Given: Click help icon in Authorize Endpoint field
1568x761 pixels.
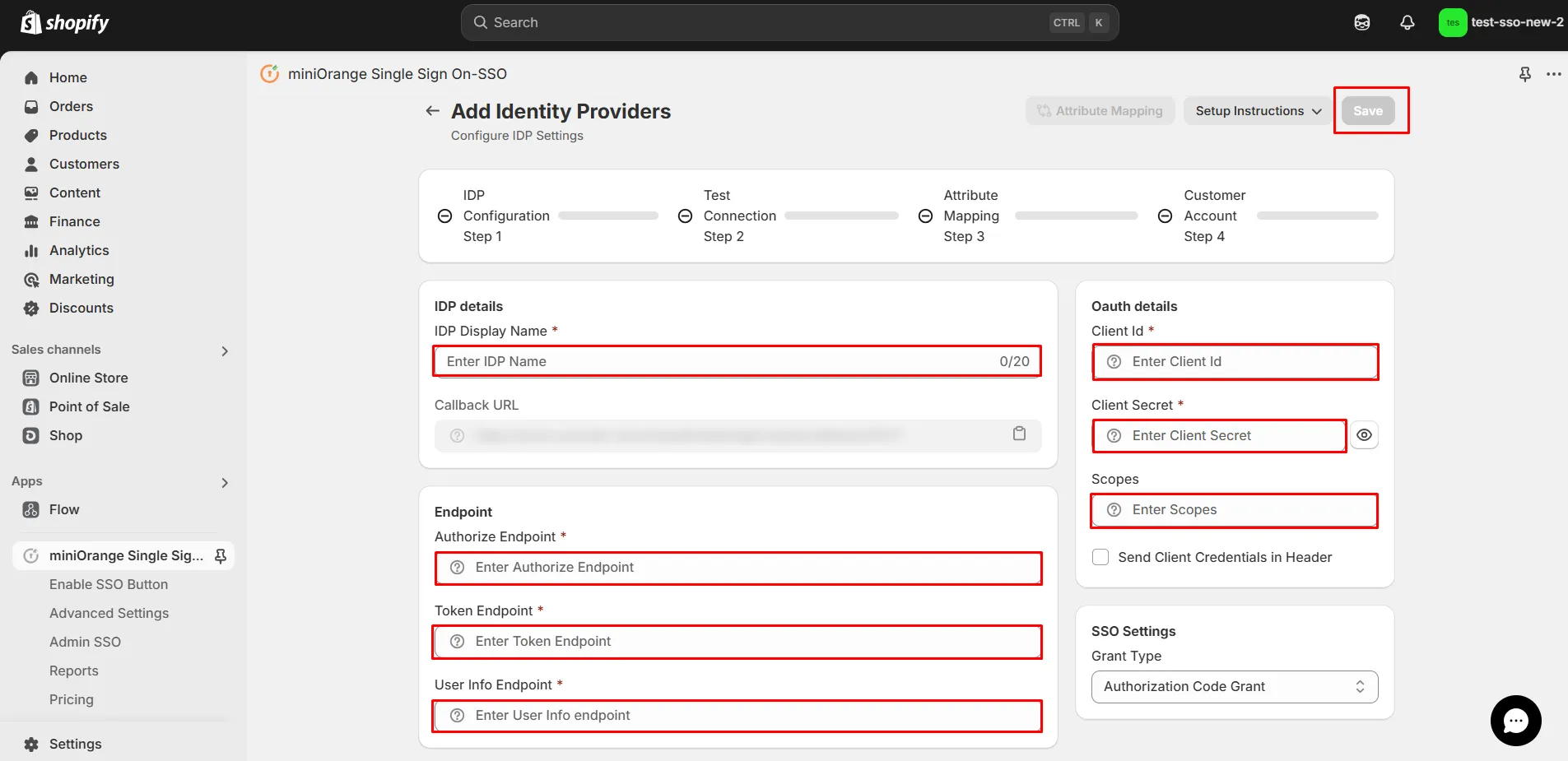Looking at the screenshot, I should pos(458,568).
